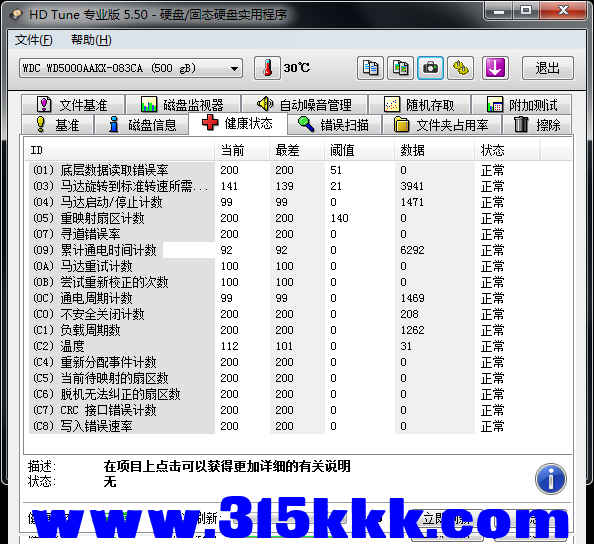
Task: Click the purple down-arrow minimize-to-tray icon
Action: pos(495,68)
